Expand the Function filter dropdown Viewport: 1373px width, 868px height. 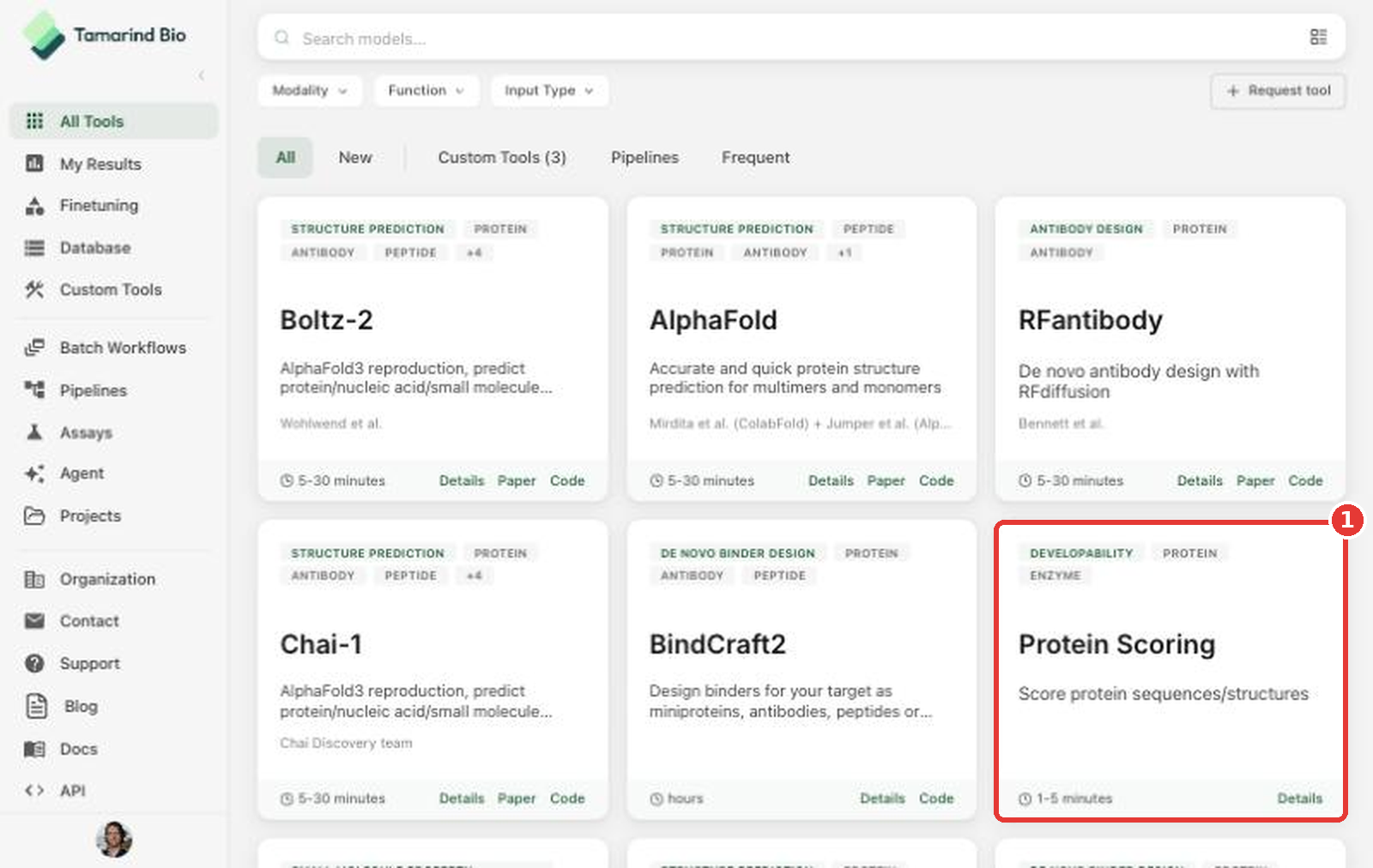[x=426, y=90]
